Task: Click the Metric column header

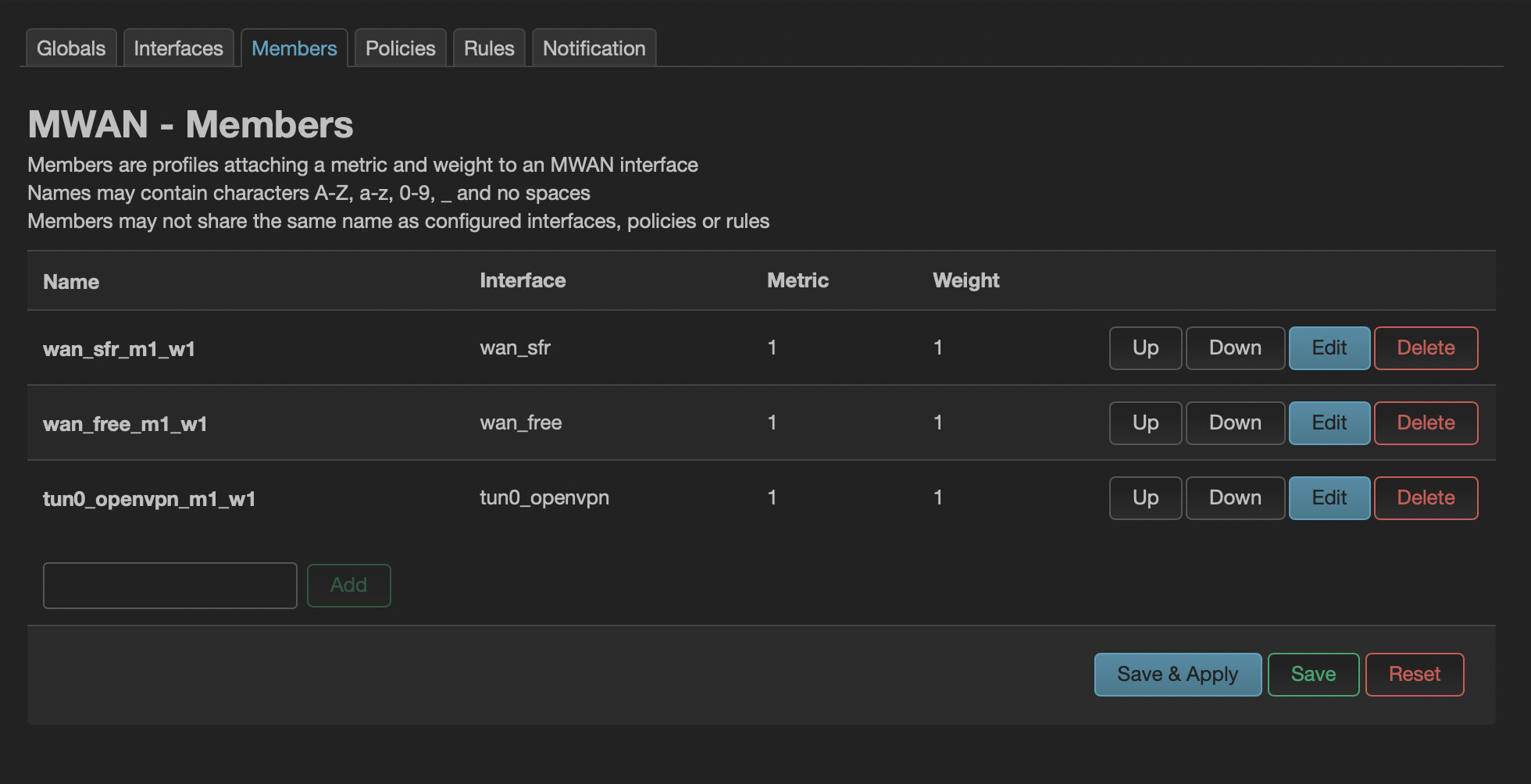Action: pos(798,280)
